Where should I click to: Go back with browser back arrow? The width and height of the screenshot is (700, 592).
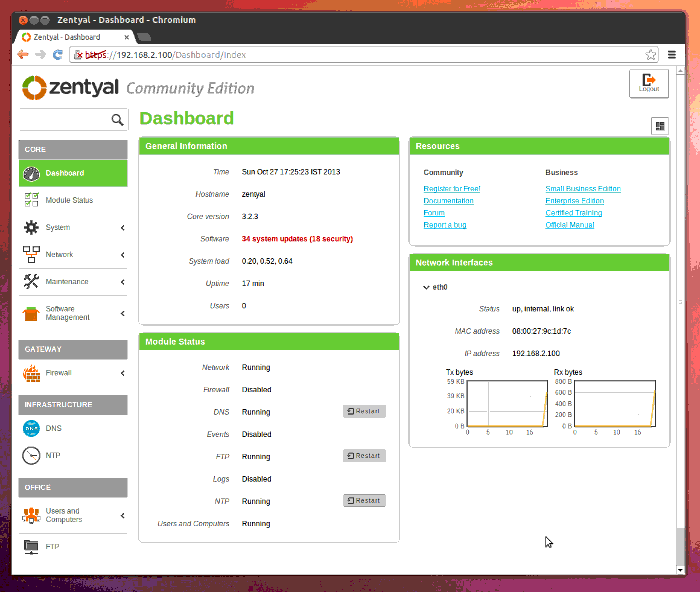[x=23, y=54]
